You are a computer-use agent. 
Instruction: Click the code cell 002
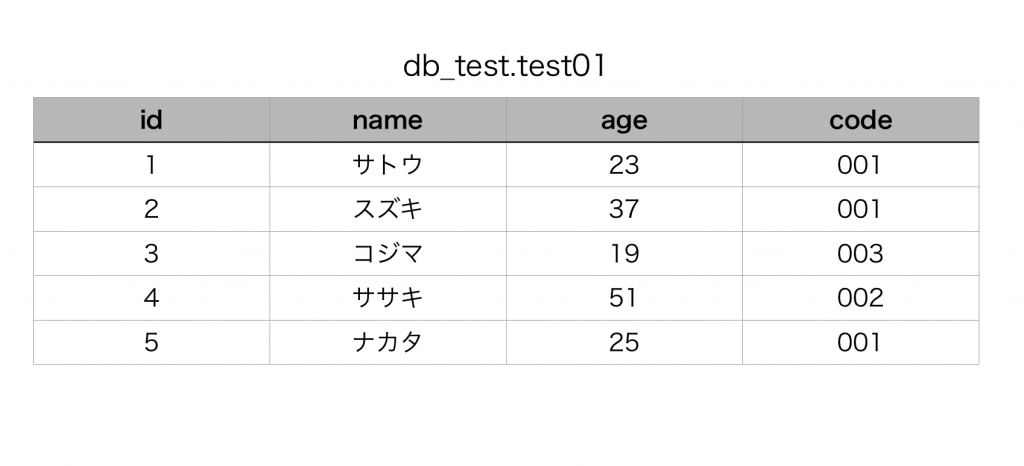pyautogui.click(x=860, y=298)
